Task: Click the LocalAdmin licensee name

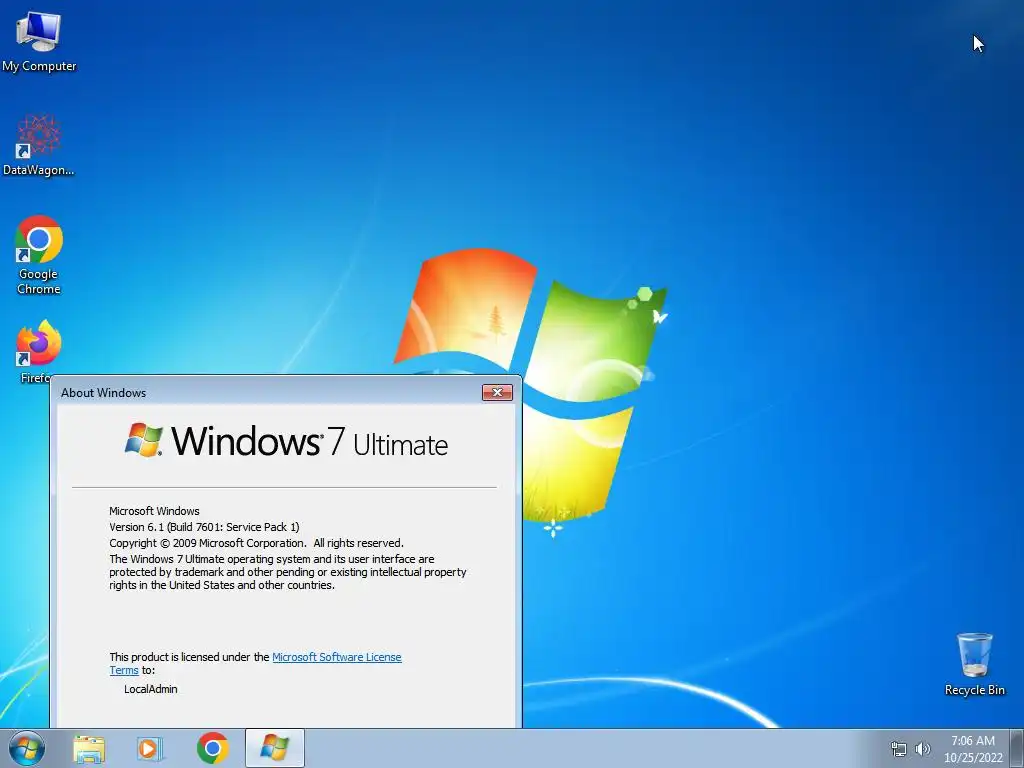Action: coord(151,689)
